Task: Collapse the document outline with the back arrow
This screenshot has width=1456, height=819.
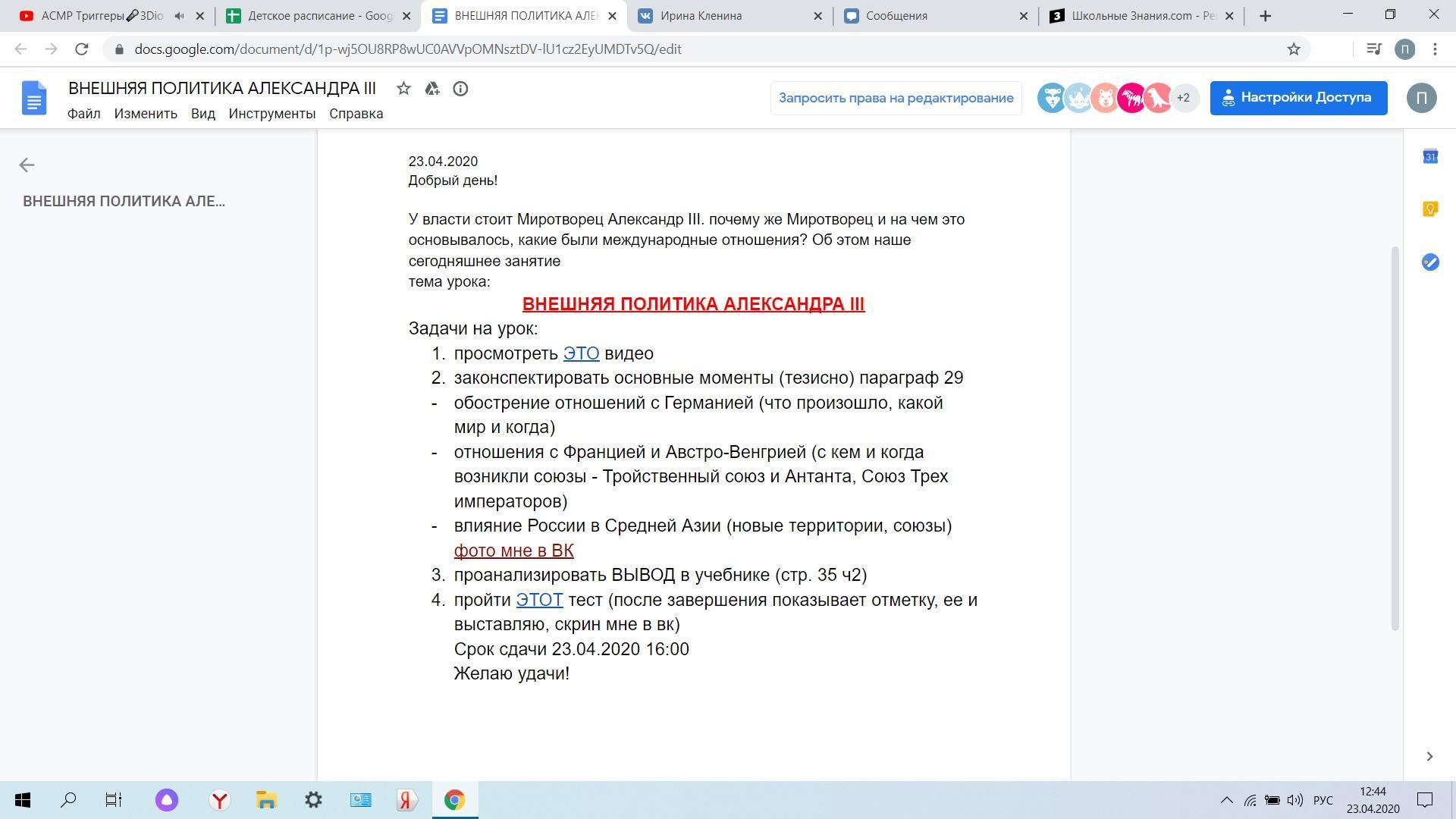Action: pyautogui.click(x=27, y=165)
